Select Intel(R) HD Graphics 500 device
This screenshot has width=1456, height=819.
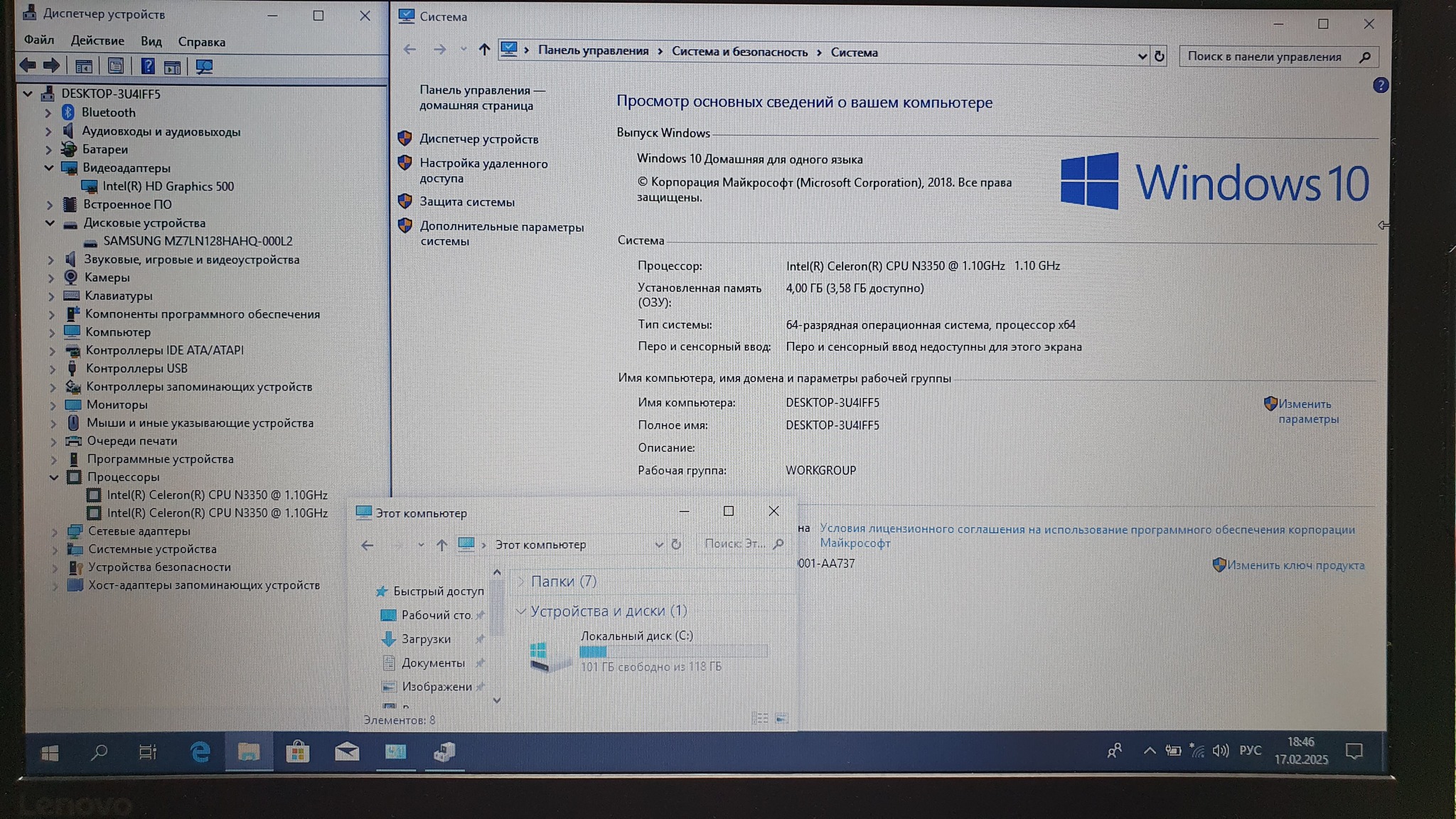pos(168,186)
